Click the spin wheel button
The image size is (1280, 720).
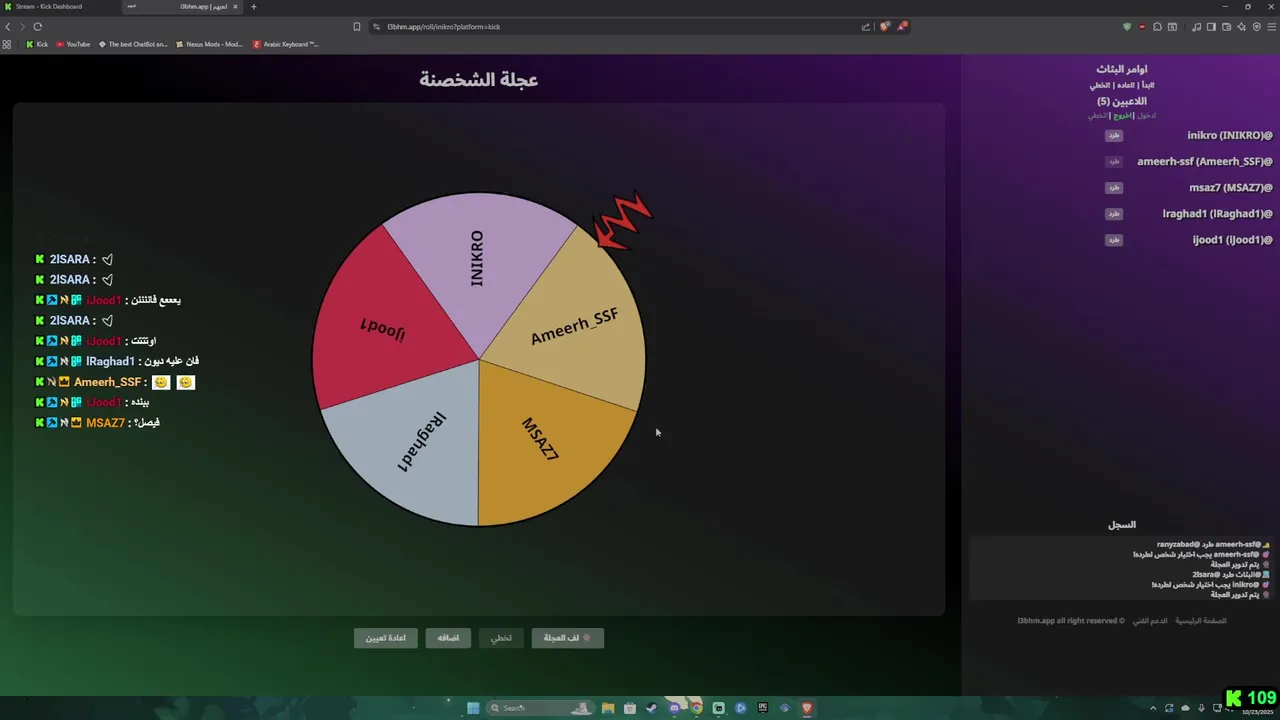(x=567, y=638)
